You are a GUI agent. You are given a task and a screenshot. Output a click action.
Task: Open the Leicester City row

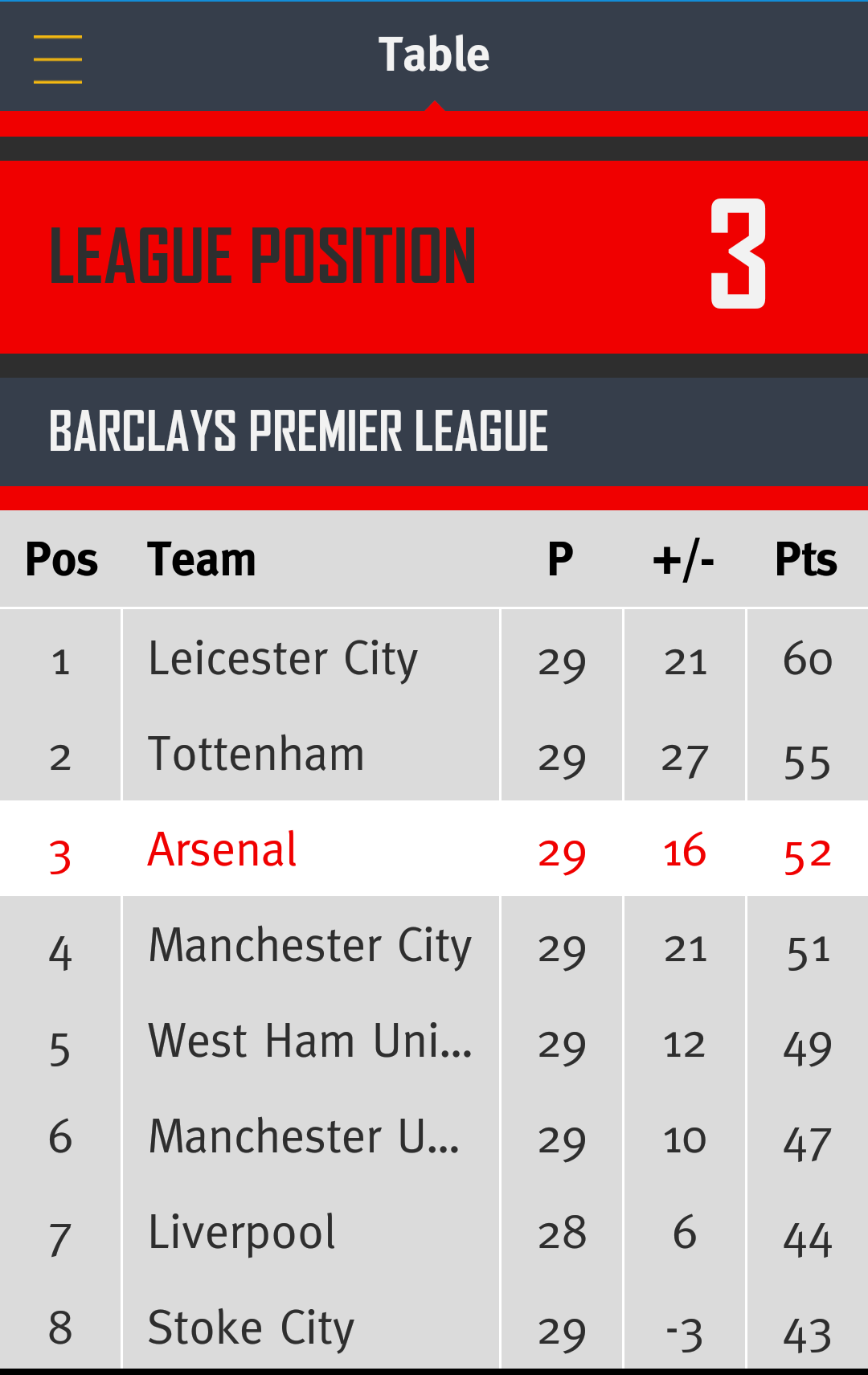pyautogui.click(x=434, y=659)
